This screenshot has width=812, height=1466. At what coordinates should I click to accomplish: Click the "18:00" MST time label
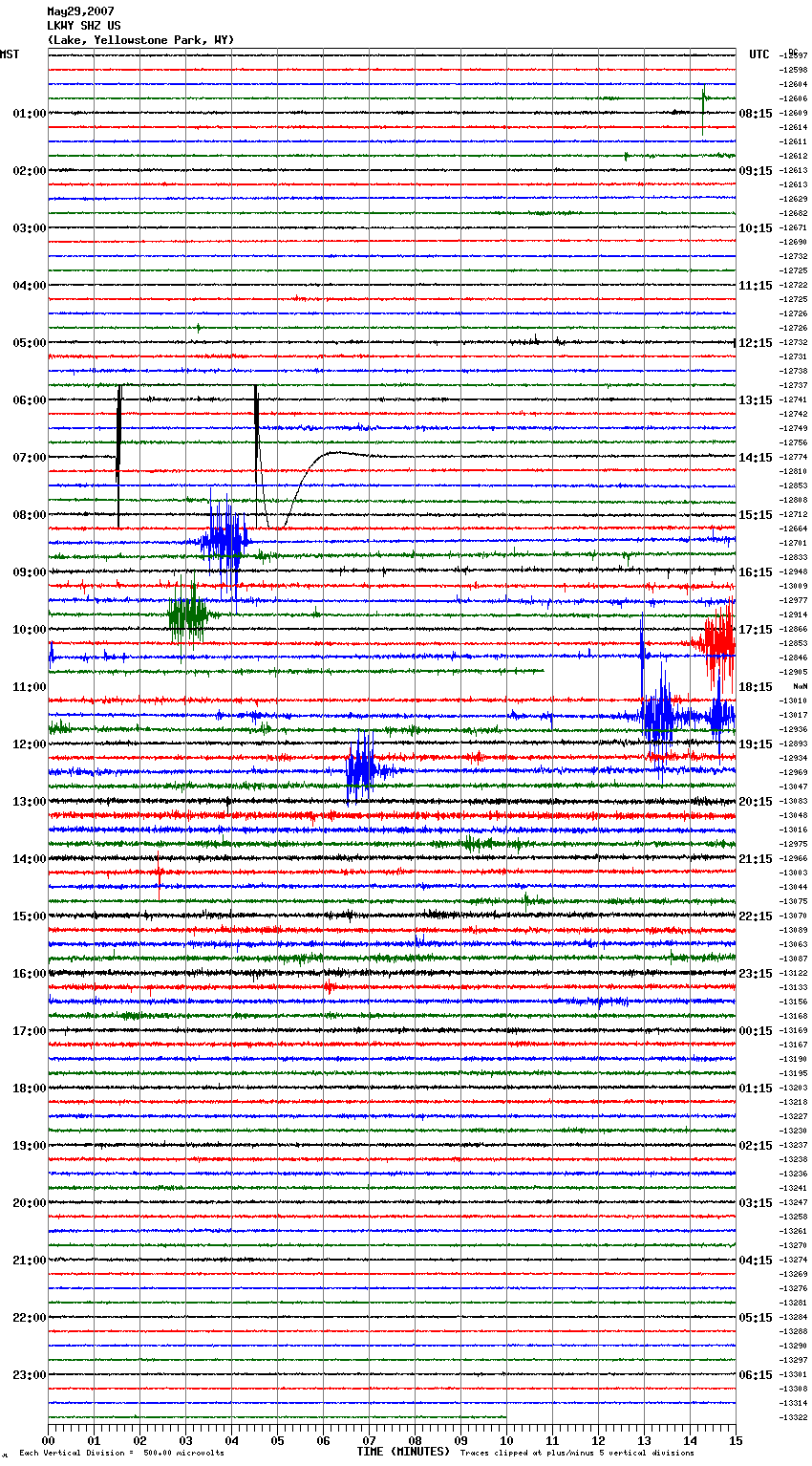pos(30,1089)
